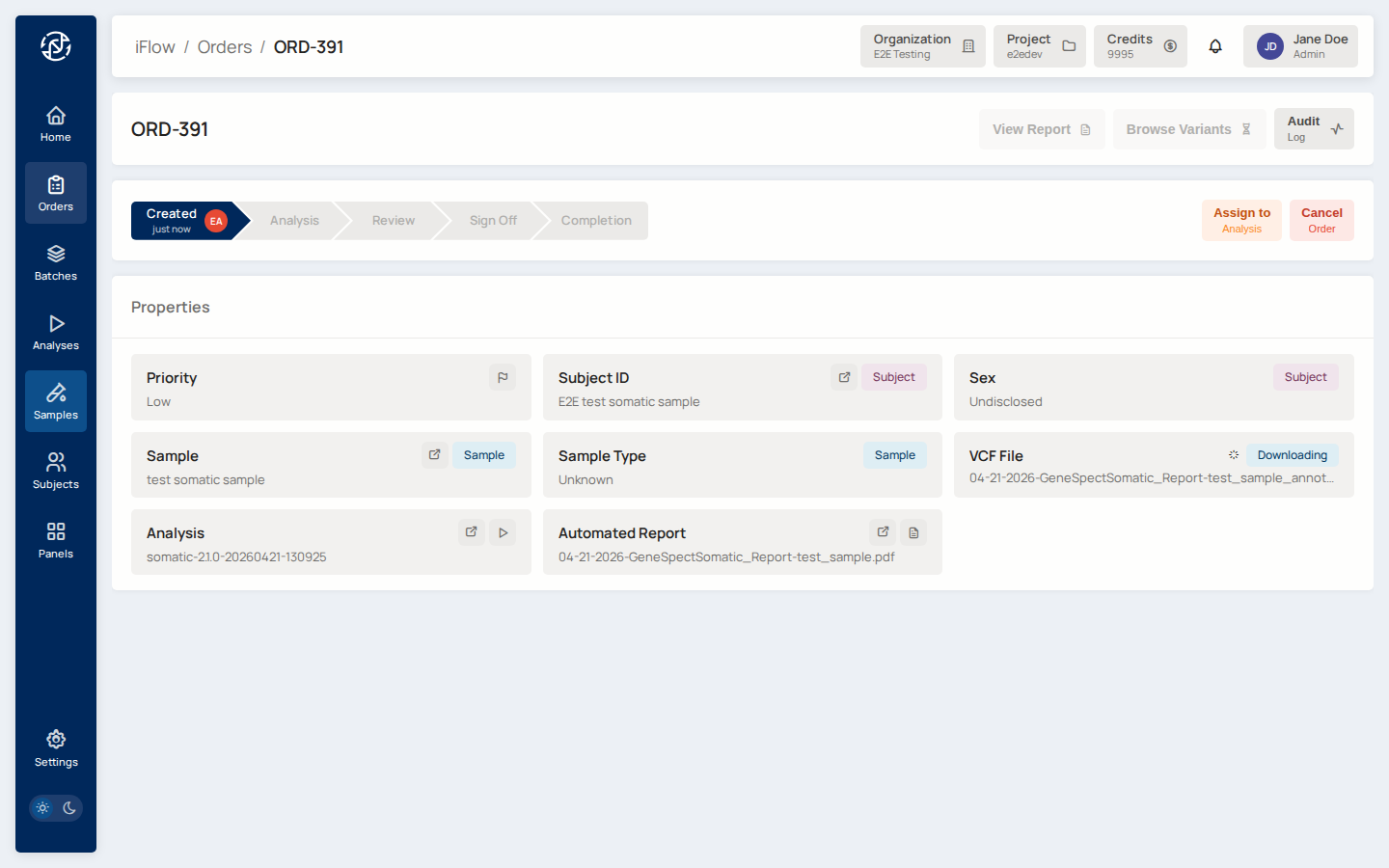Click Automated Report document icon

click(x=913, y=532)
